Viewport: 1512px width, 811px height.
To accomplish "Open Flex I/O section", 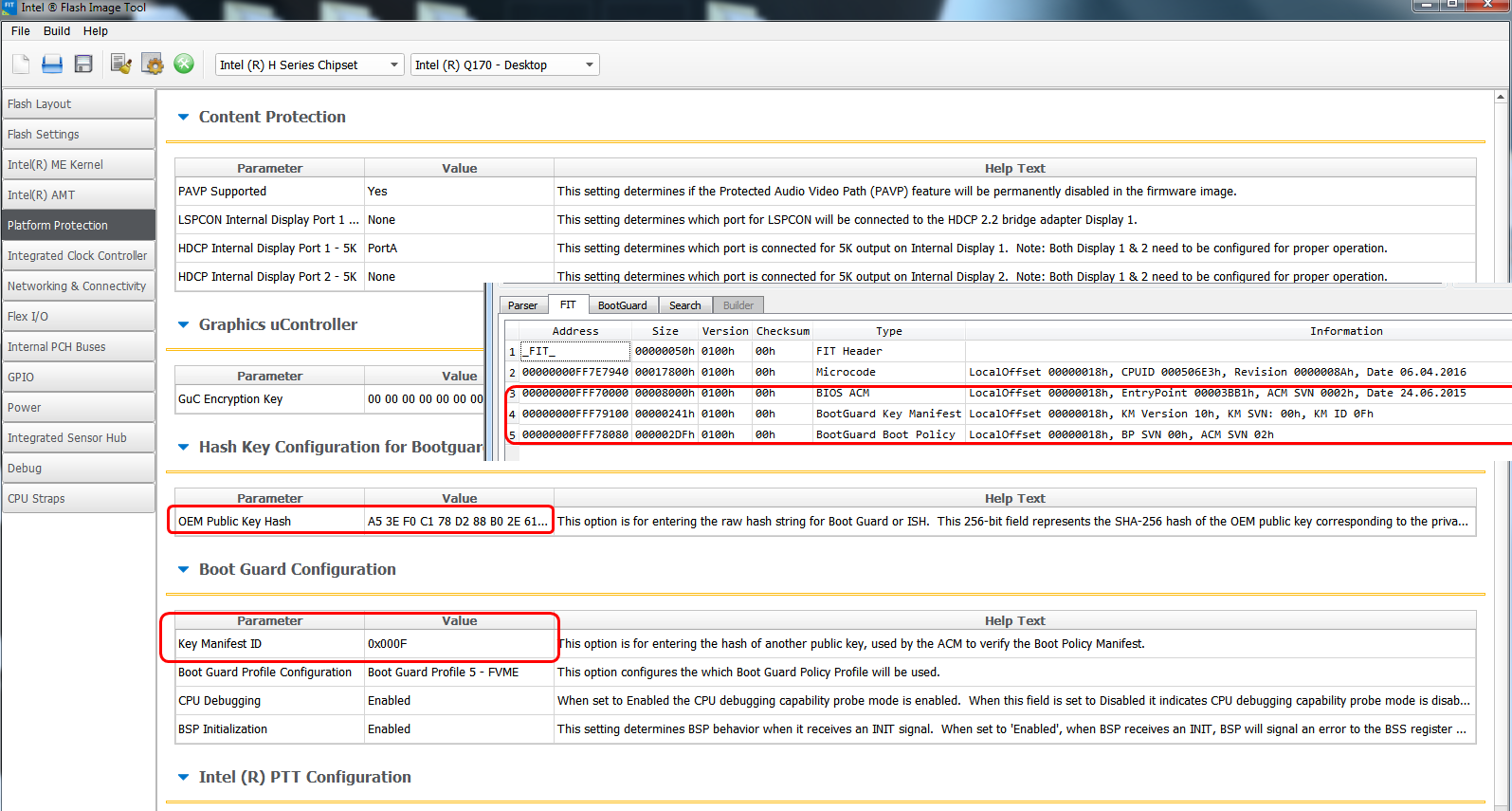I will click(79, 317).
